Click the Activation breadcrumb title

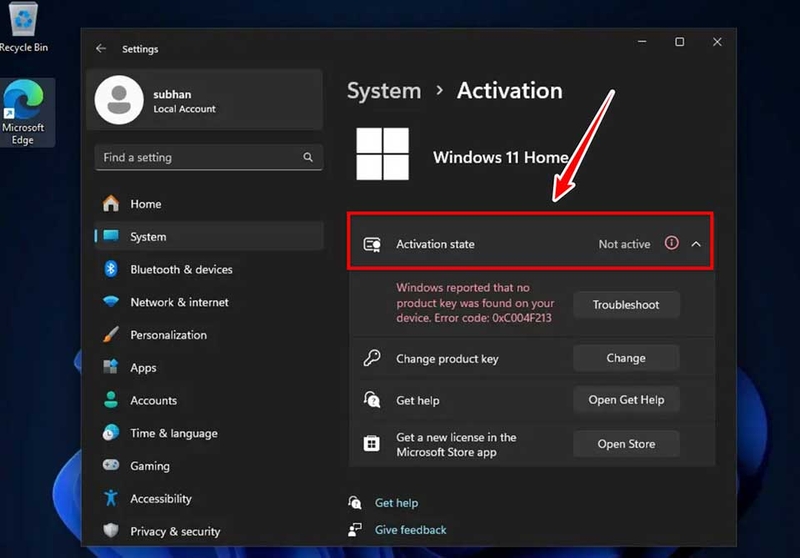tap(510, 90)
